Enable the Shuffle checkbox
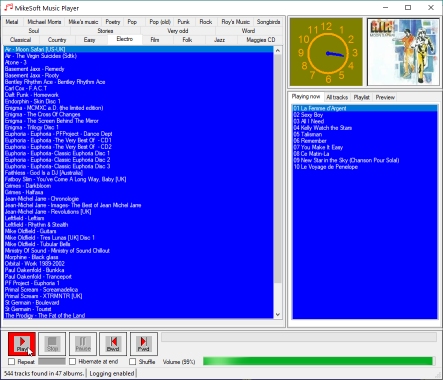Viewport: 443px width, 380px height. [133, 362]
